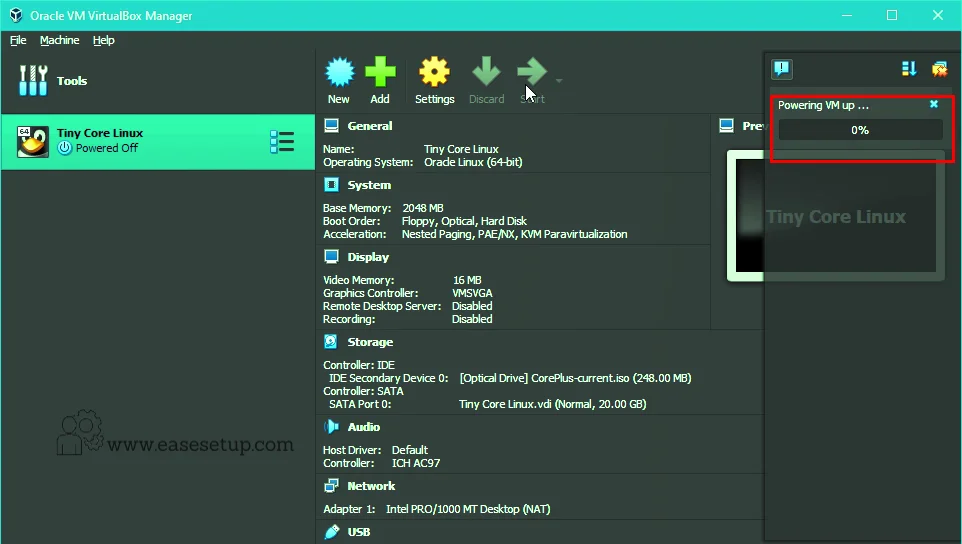The image size is (962, 544).
Task: Click the 0% power-up progress bar
Action: [x=860, y=130]
